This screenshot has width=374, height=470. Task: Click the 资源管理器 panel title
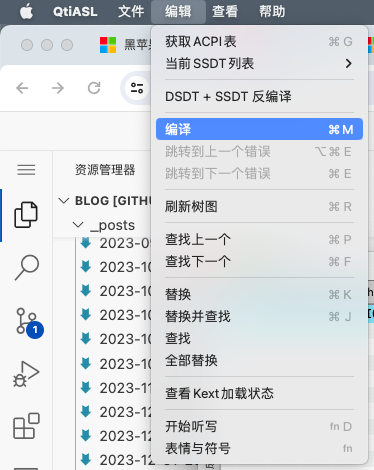(105, 170)
